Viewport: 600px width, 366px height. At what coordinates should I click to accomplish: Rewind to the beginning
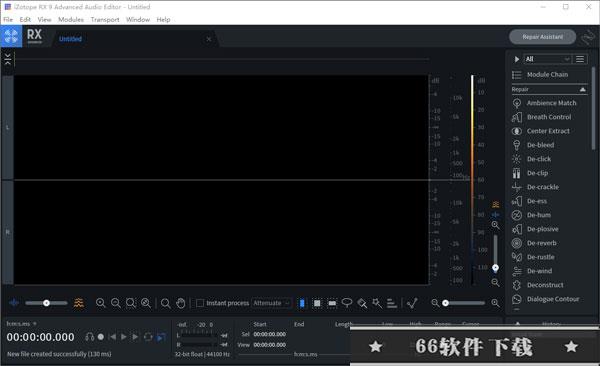(112, 337)
